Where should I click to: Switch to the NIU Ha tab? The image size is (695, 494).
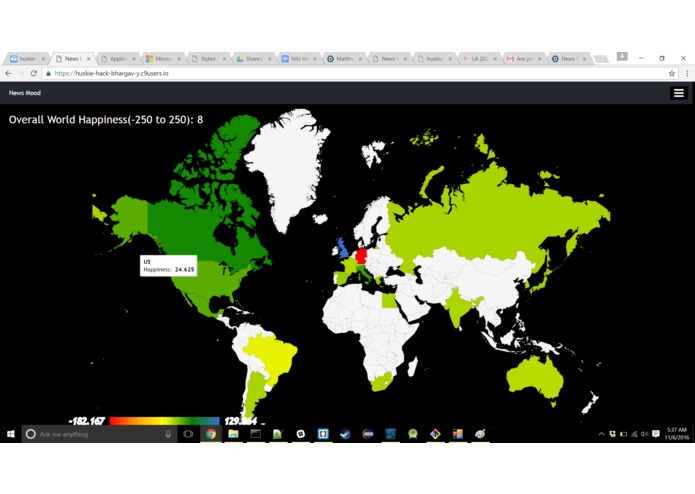pos(299,58)
